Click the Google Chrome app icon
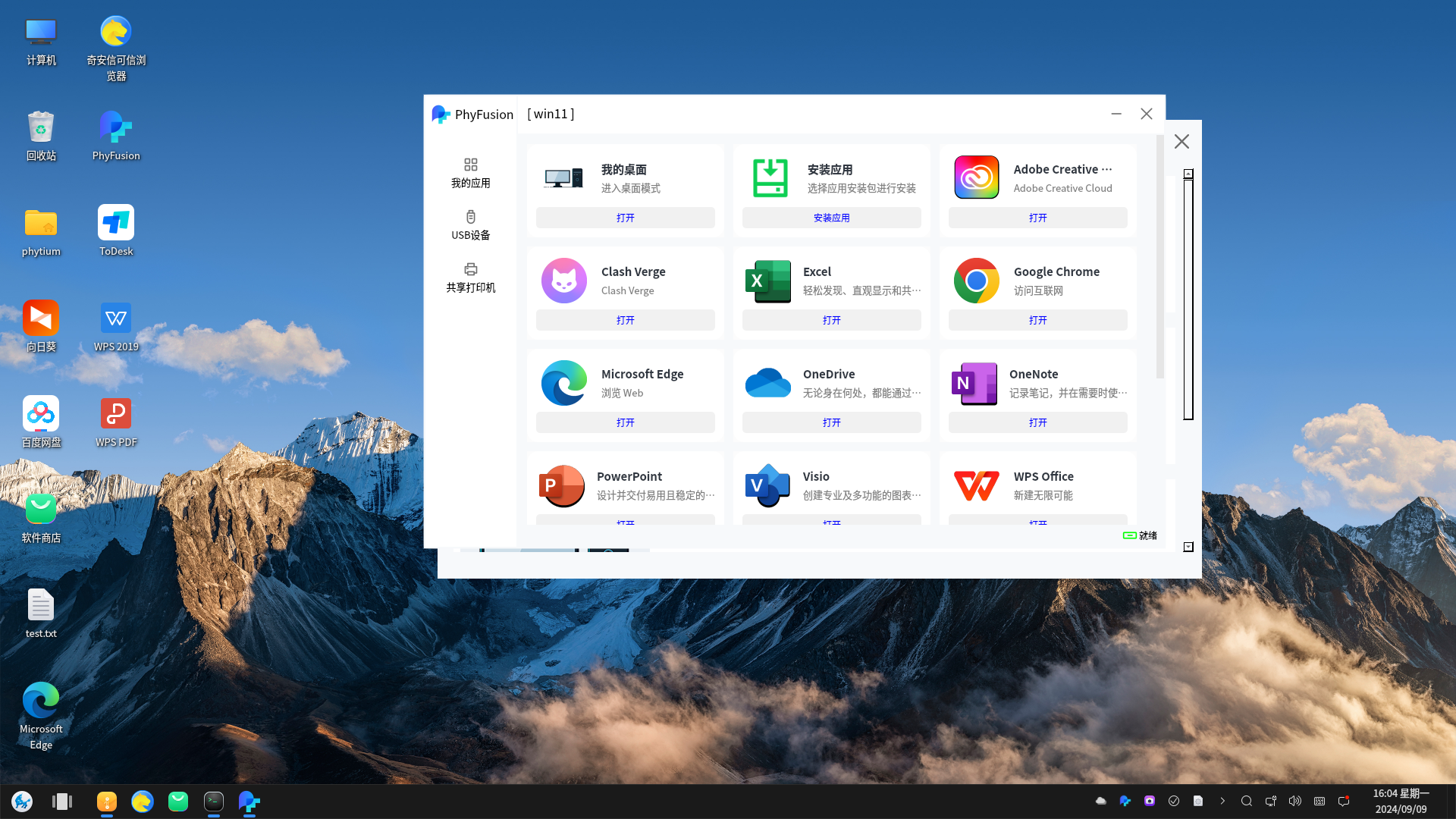This screenshot has width=1456, height=819. click(976, 281)
